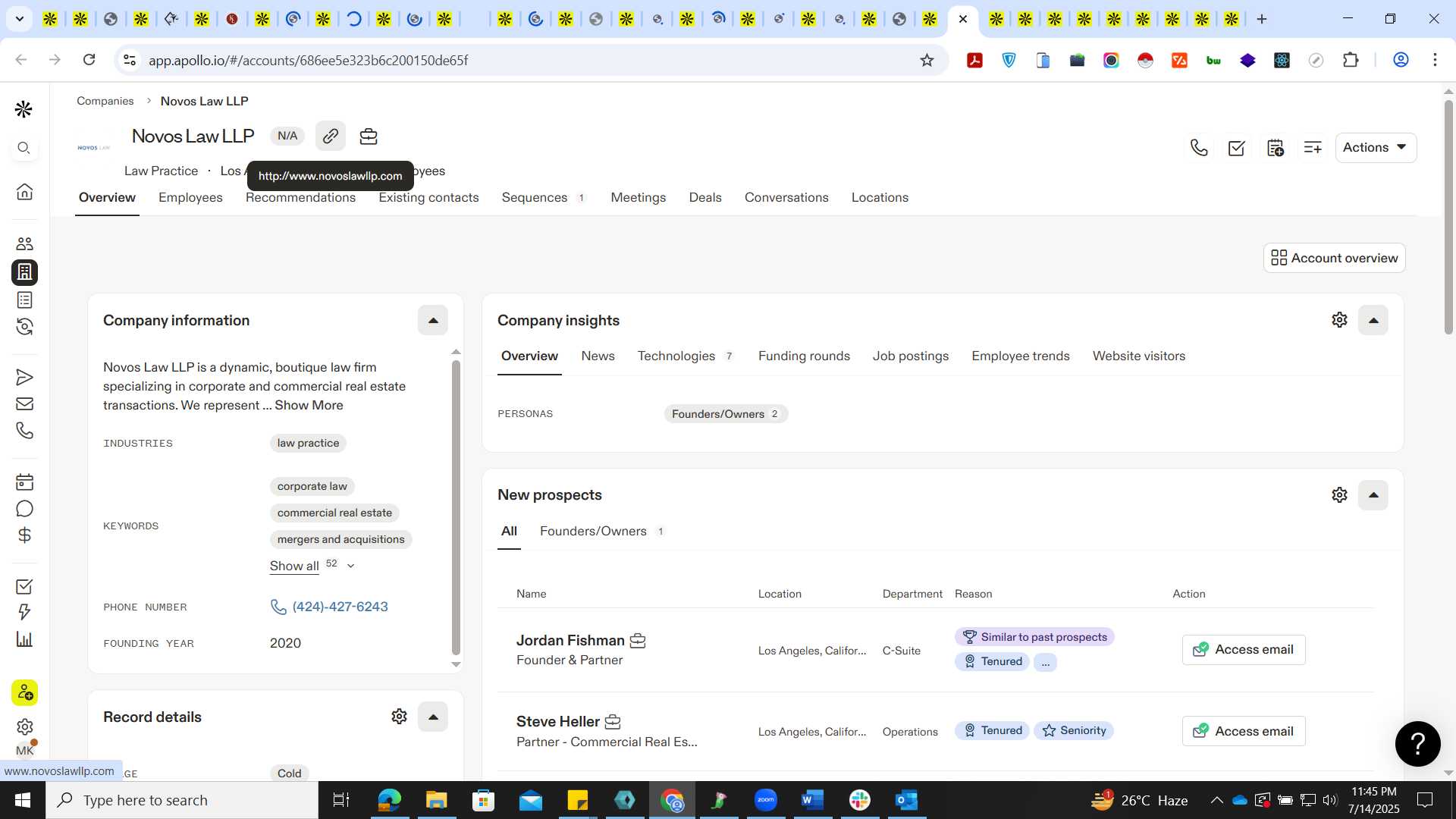Open the Sequences tab

coord(543,197)
